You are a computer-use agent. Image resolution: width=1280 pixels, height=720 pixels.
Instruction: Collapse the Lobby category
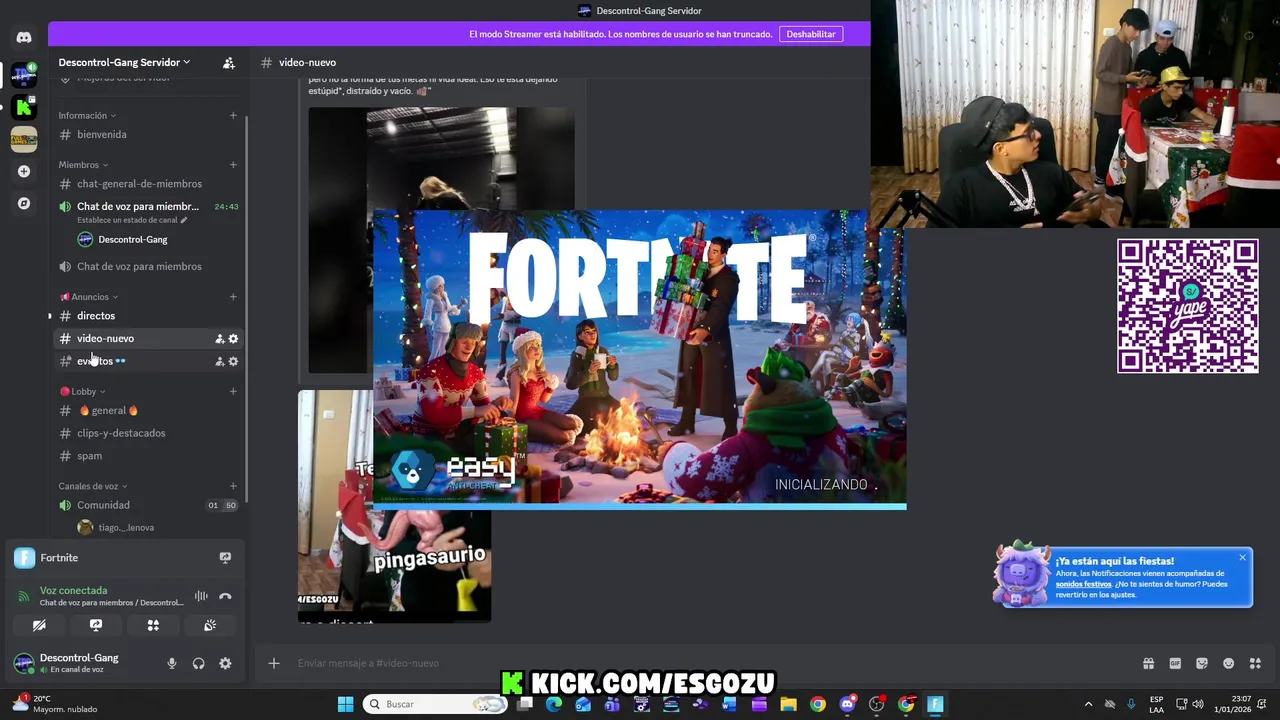pyautogui.click(x=82, y=391)
